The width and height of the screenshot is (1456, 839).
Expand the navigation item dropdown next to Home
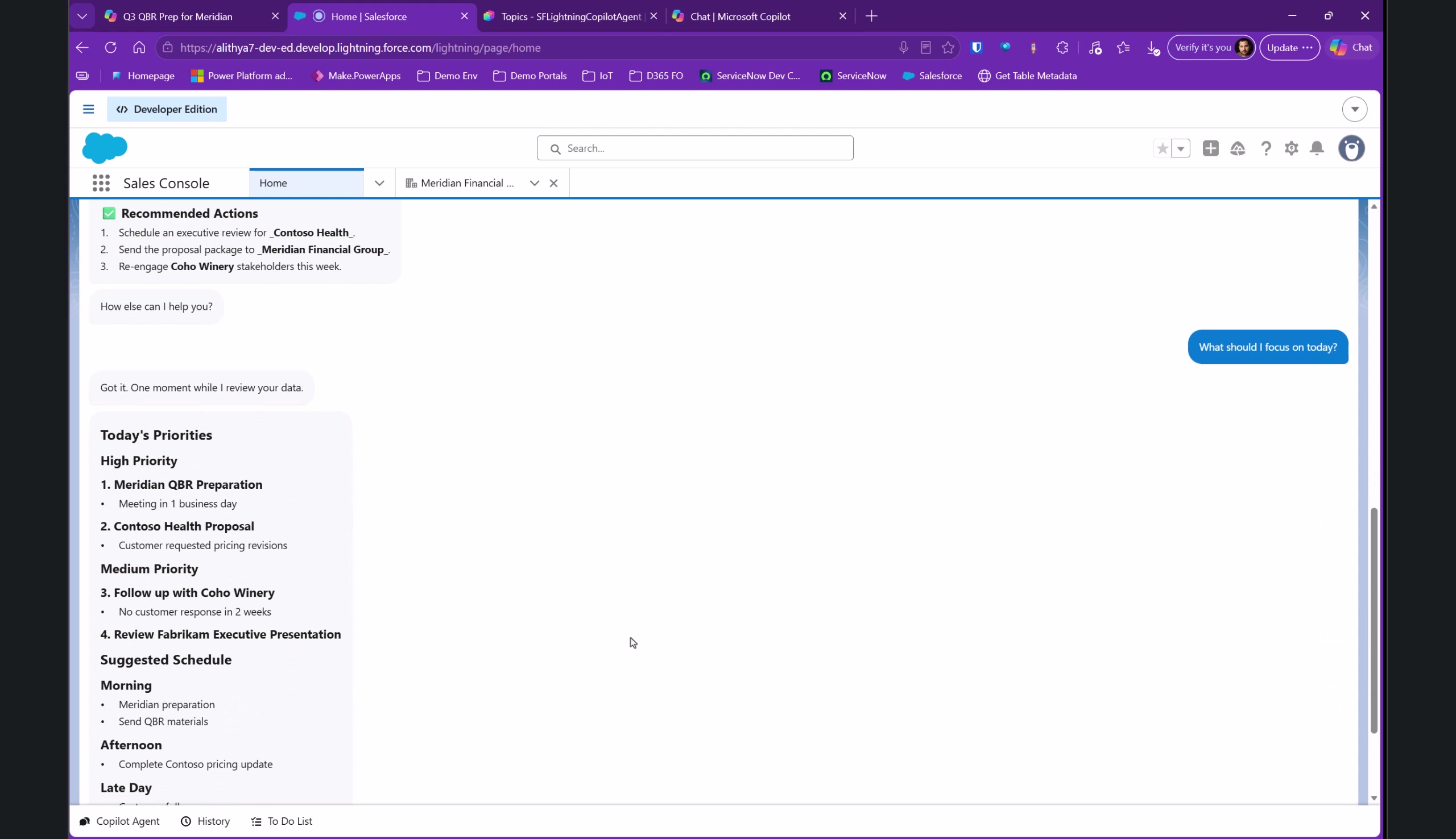pos(379,183)
